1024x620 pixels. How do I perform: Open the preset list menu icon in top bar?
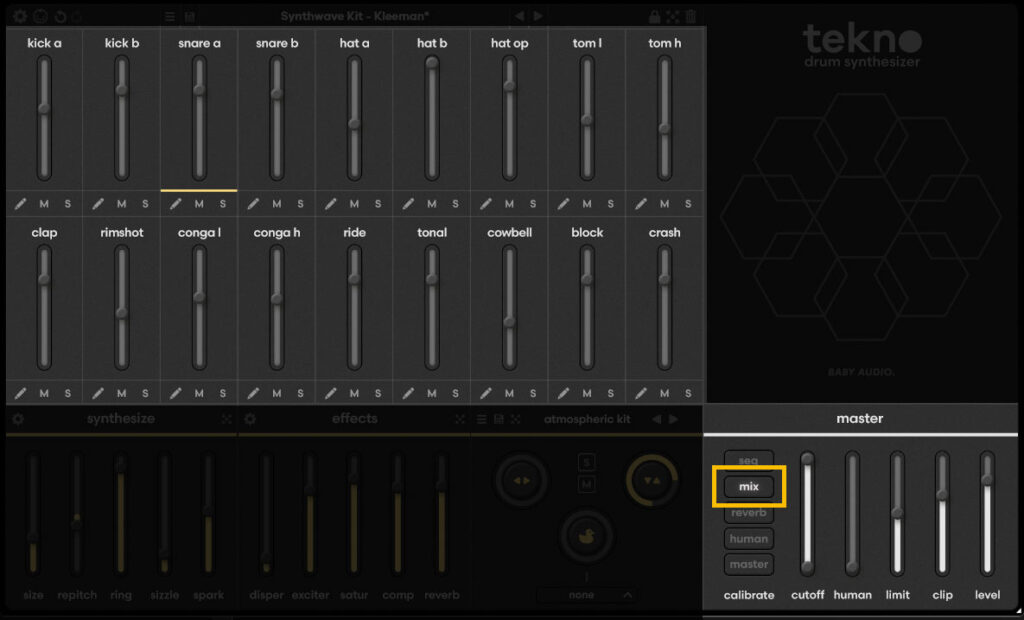tap(169, 16)
